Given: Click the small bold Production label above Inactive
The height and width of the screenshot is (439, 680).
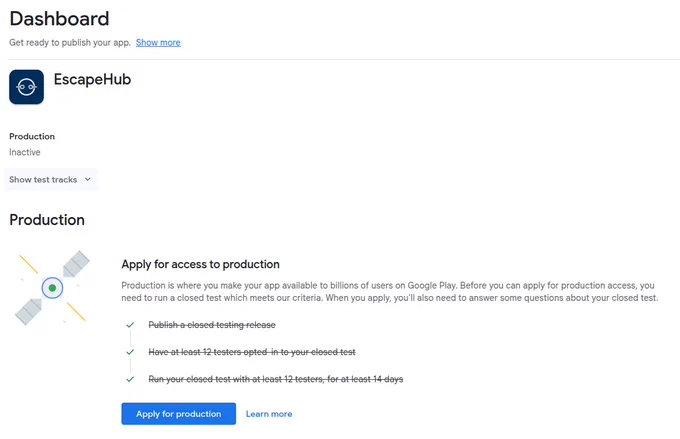Looking at the screenshot, I should (32, 136).
